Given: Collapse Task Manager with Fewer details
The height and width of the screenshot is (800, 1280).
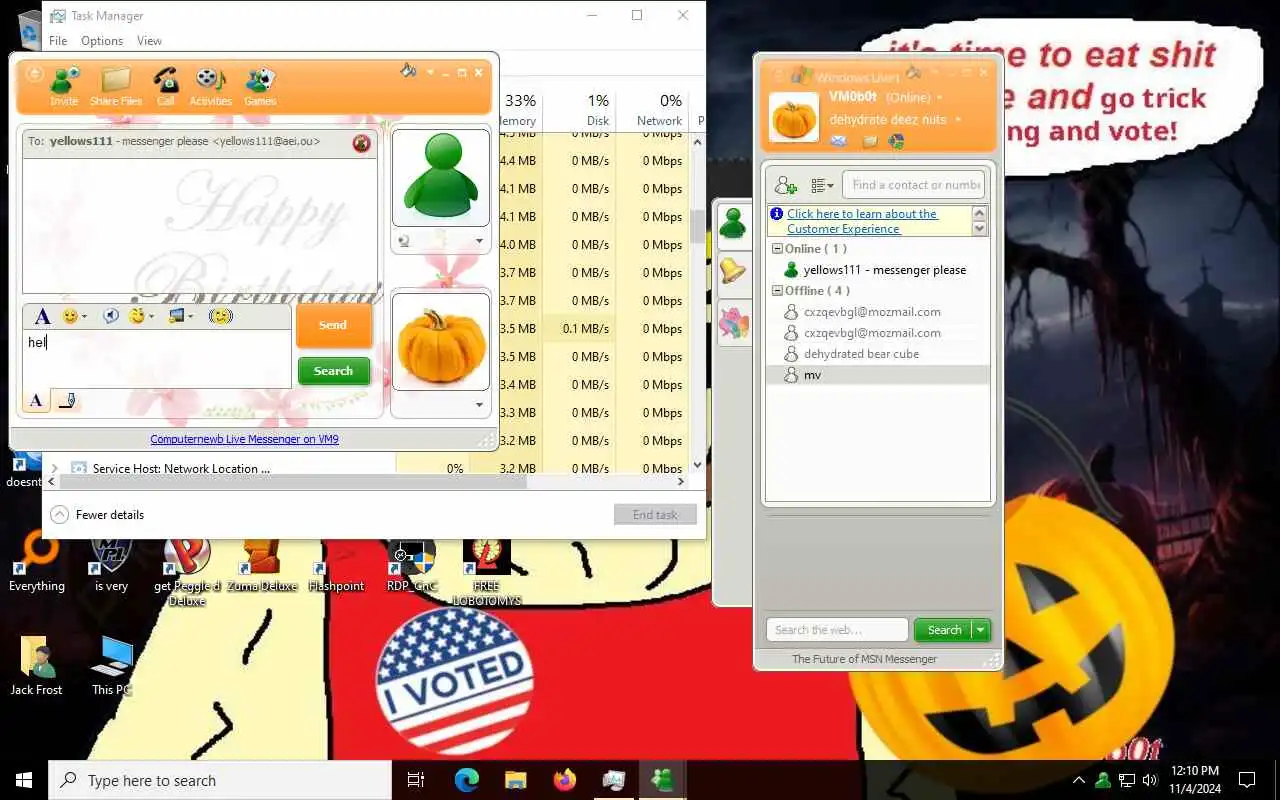Looking at the screenshot, I should pos(97,515).
